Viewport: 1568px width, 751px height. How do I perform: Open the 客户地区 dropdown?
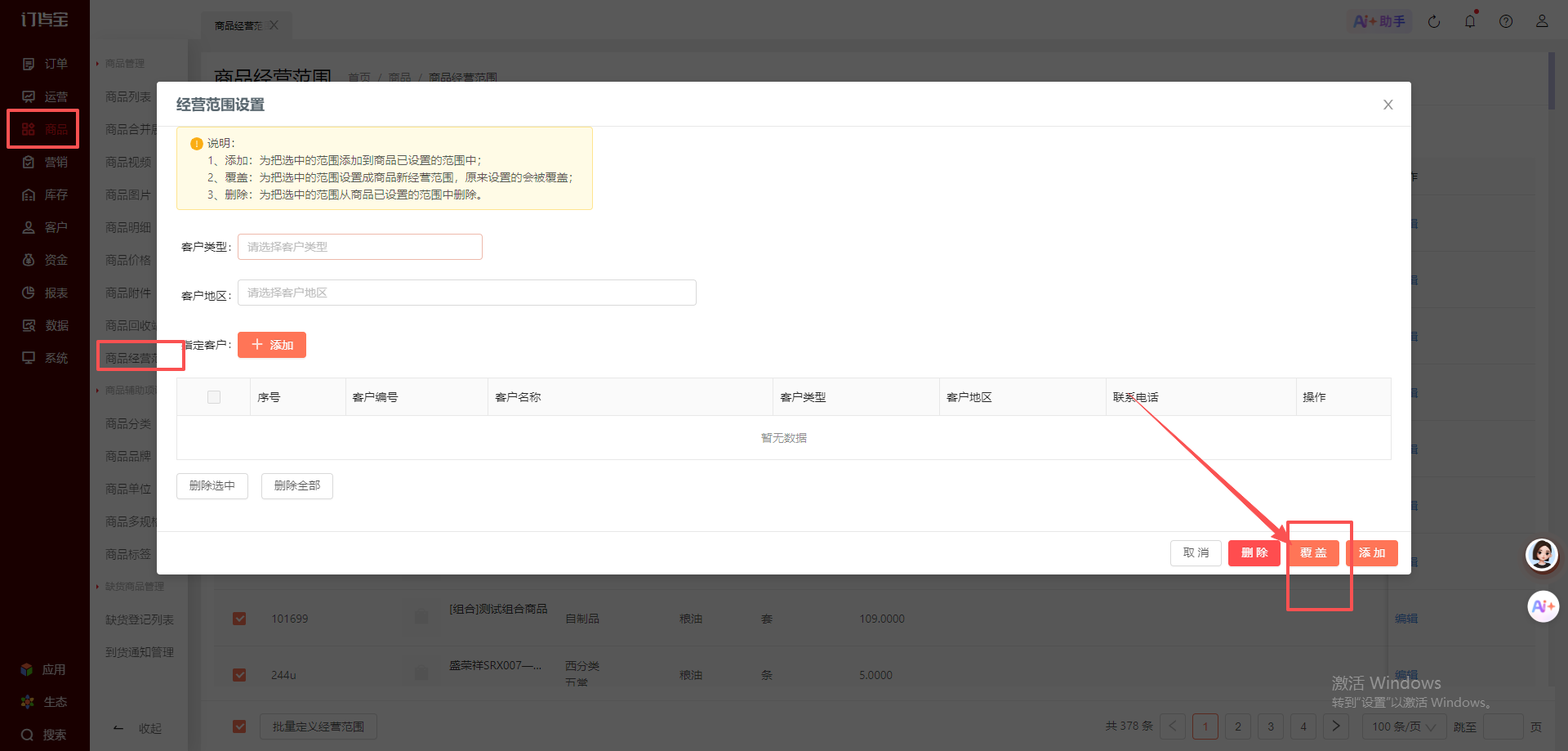[x=467, y=293]
